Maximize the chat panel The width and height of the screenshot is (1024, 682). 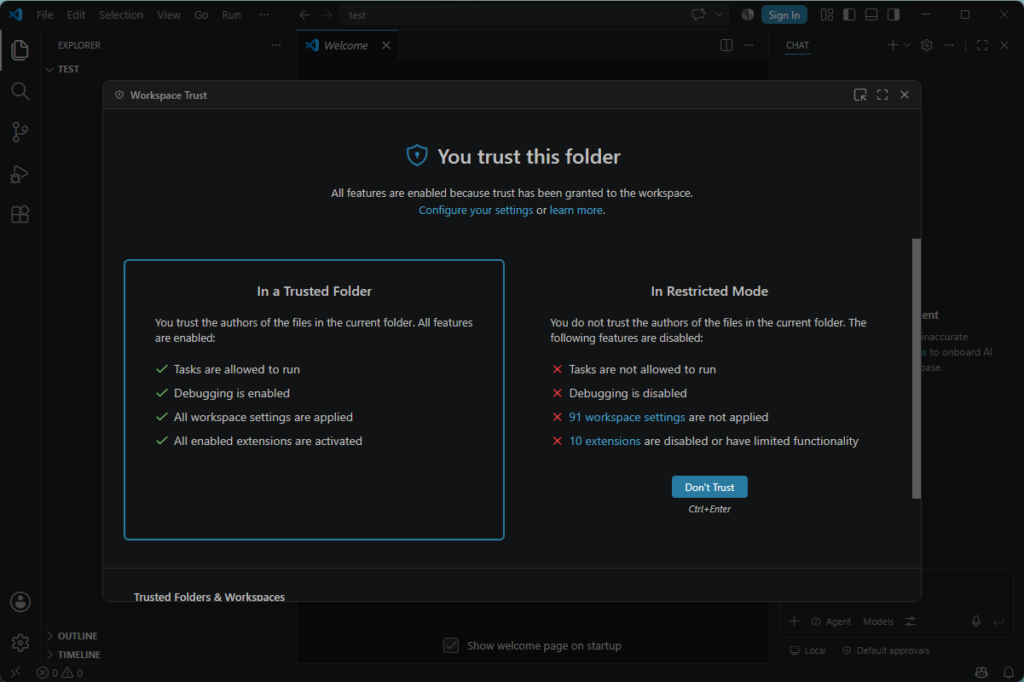click(x=982, y=45)
